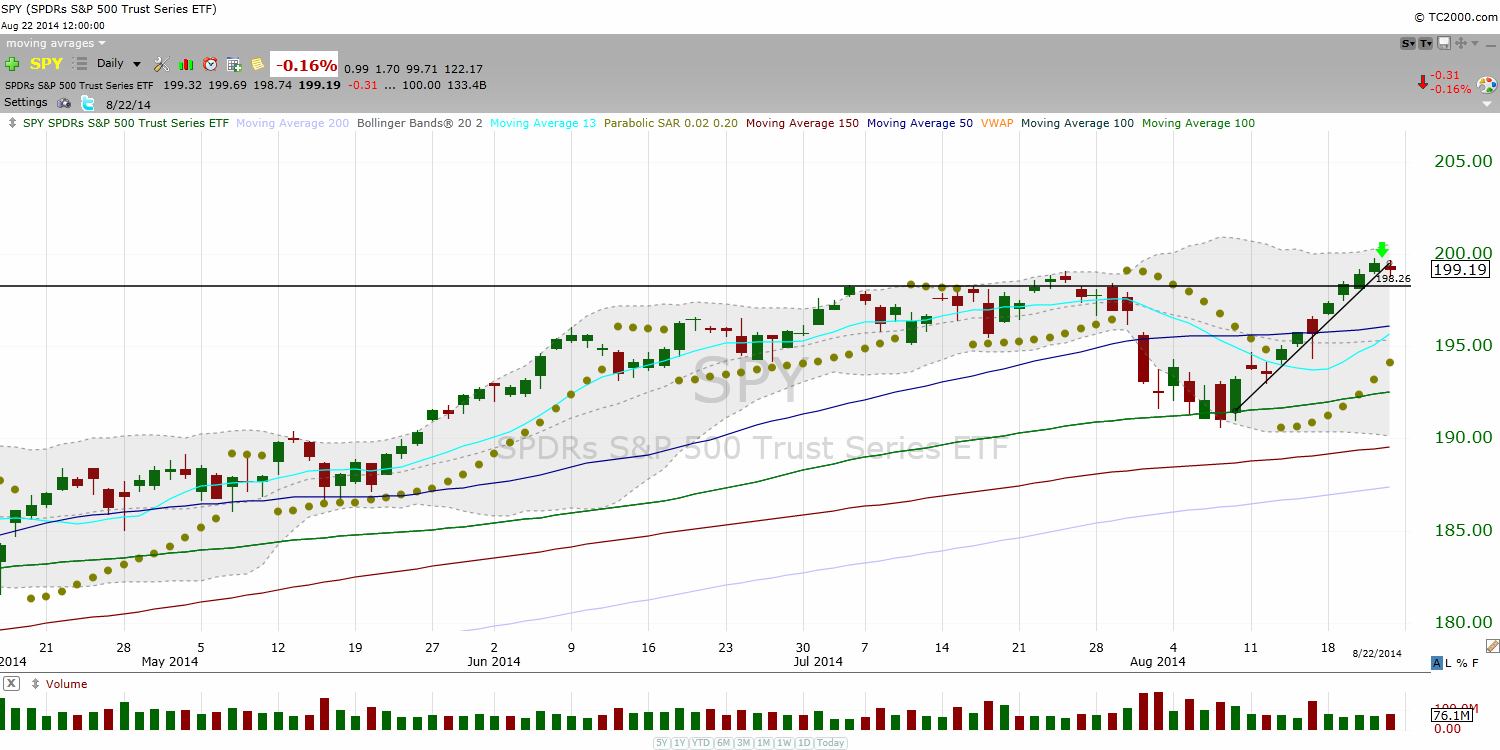Viewport: 1500px width, 750px height.
Task: Click the green arrow marker above last candle
Action: click(1382, 250)
